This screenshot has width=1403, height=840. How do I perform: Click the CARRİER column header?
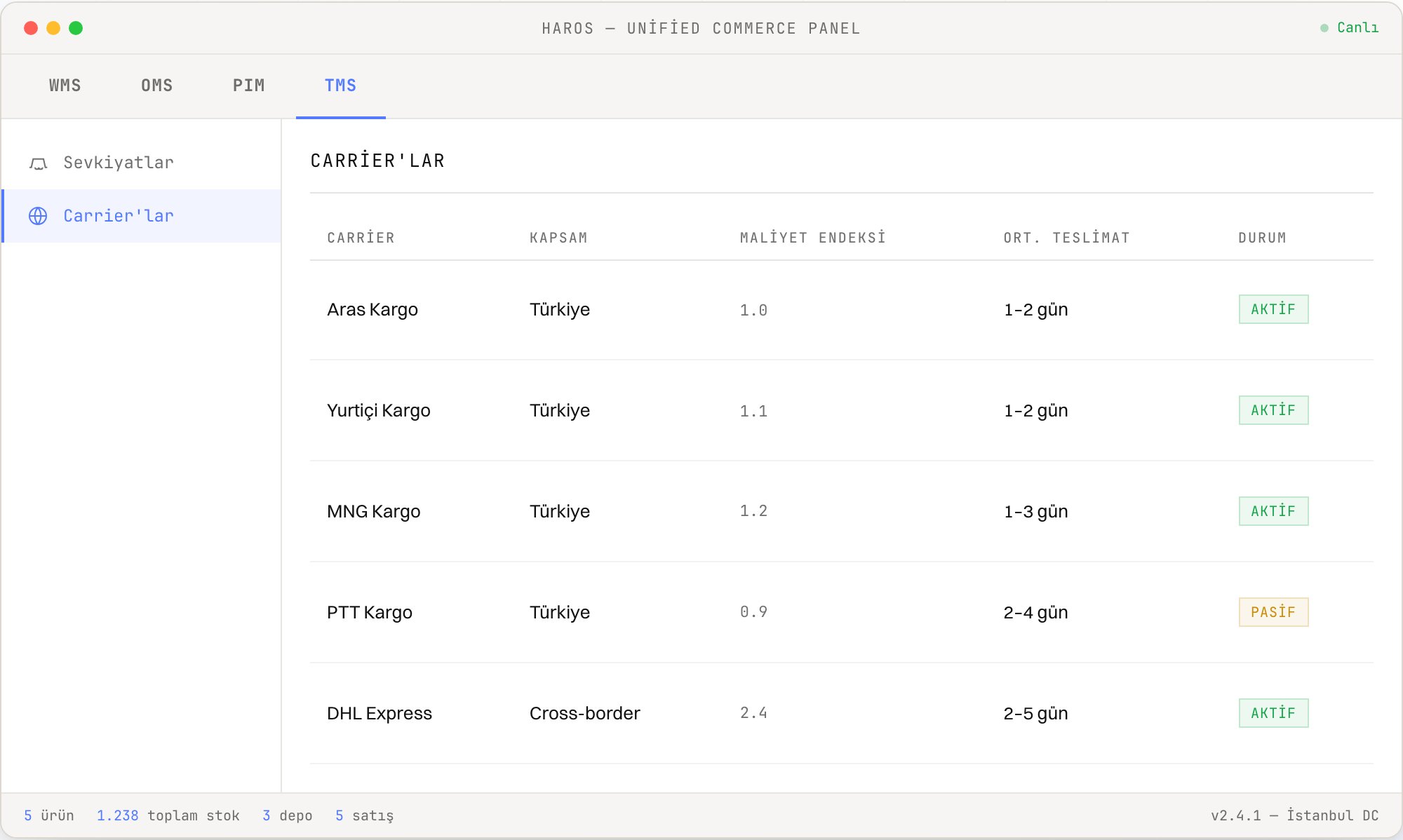[361, 238]
